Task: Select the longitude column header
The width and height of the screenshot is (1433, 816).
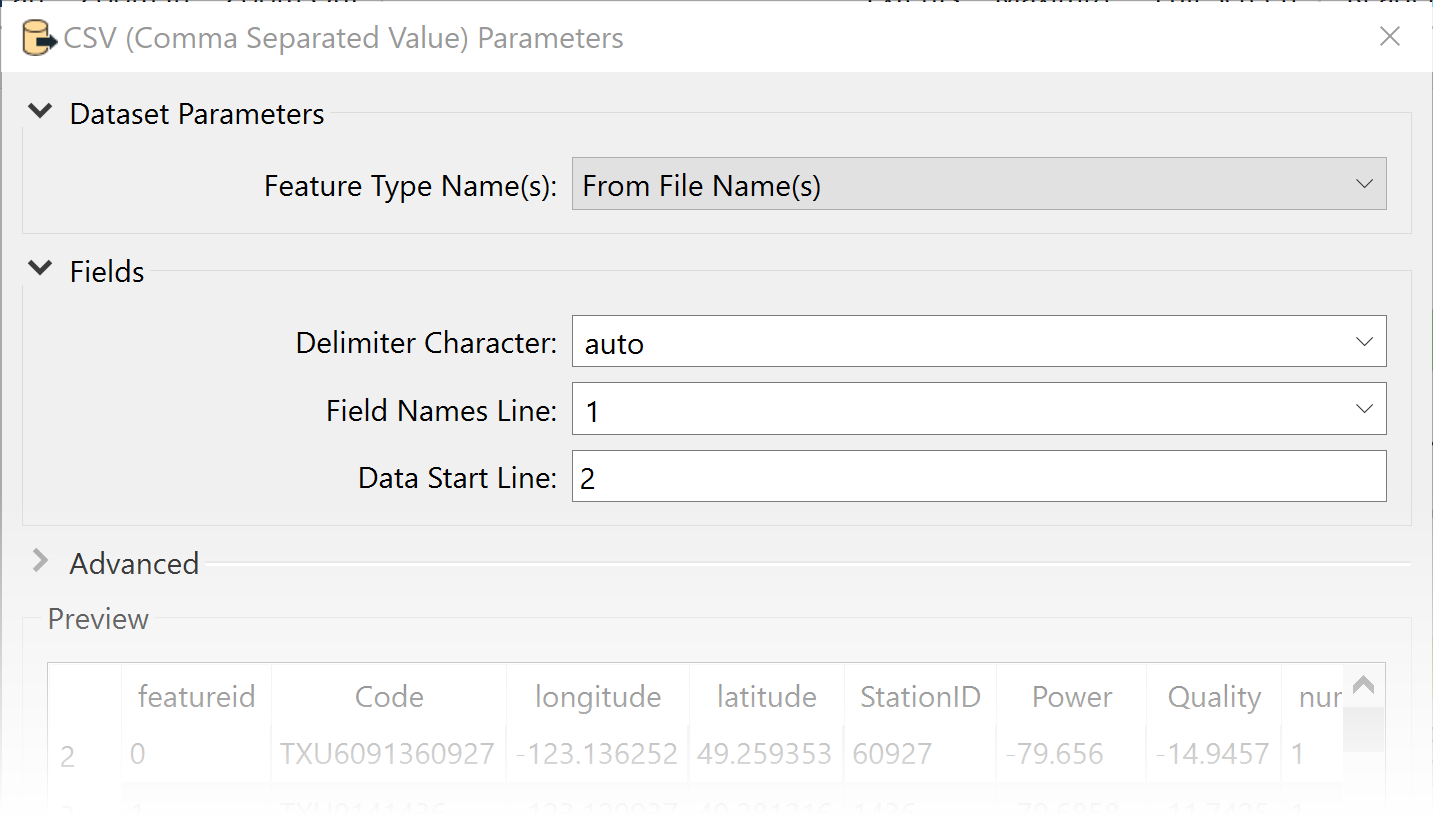Action: pos(597,697)
